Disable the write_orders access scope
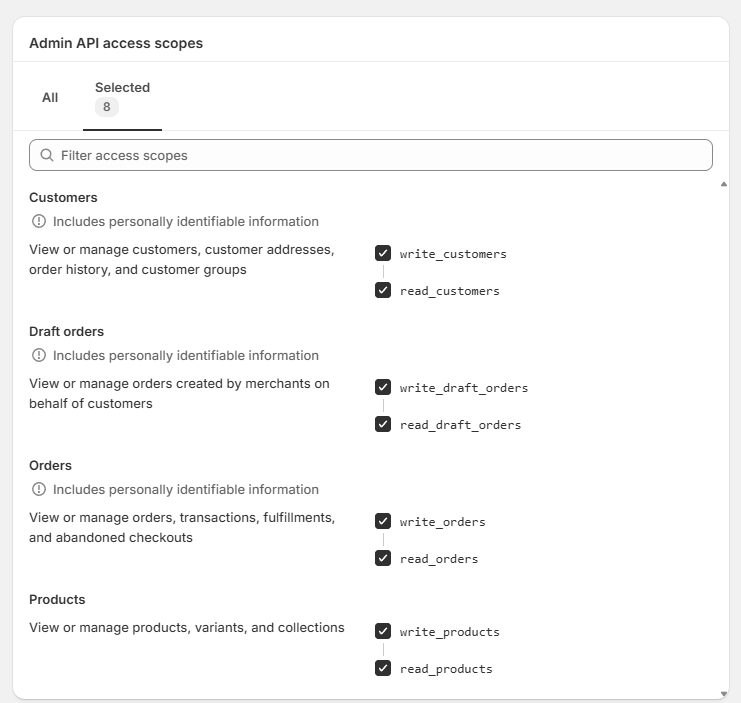The width and height of the screenshot is (741, 703). click(383, 521)
